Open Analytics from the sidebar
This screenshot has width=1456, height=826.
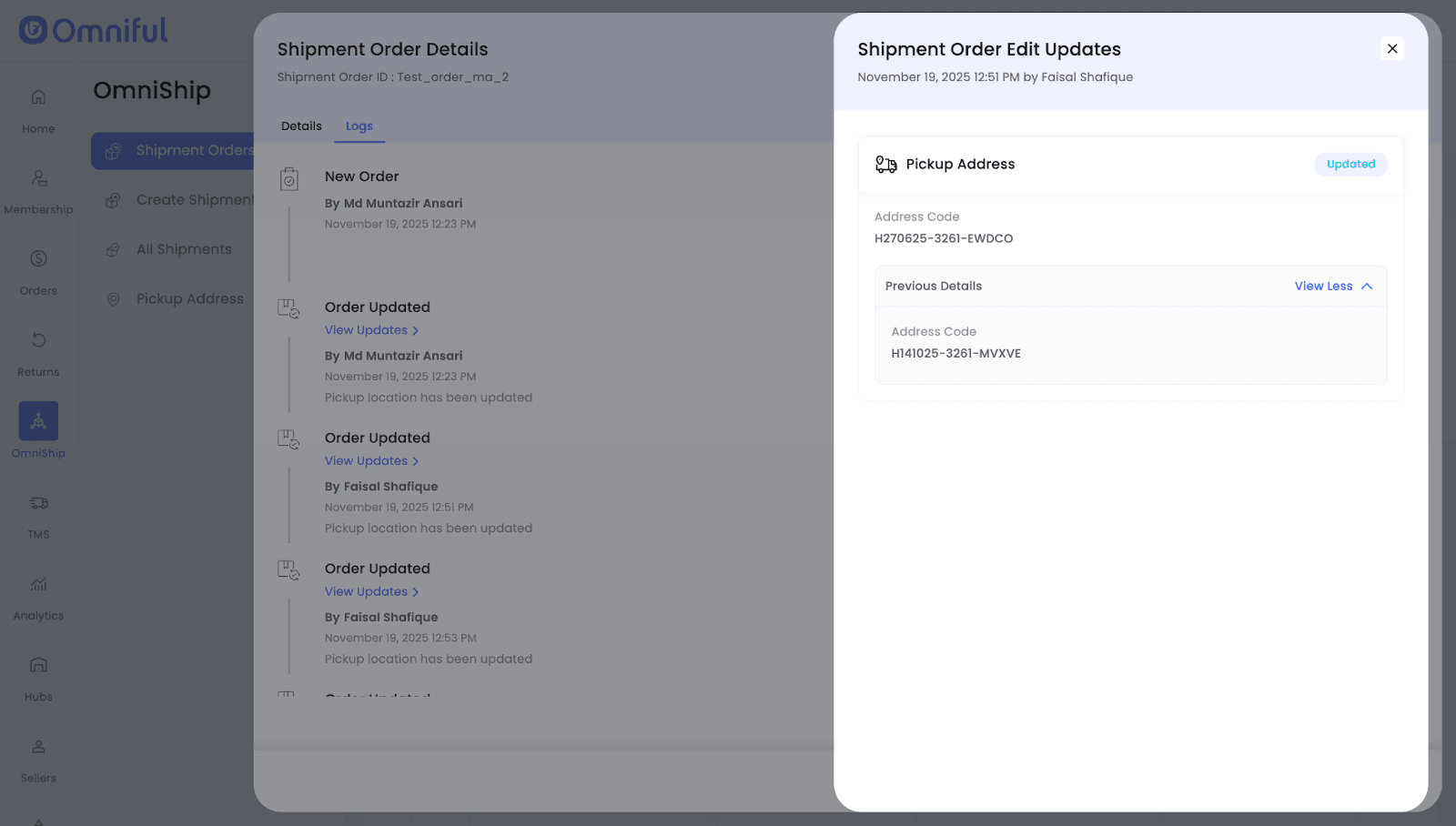[38, 584]
